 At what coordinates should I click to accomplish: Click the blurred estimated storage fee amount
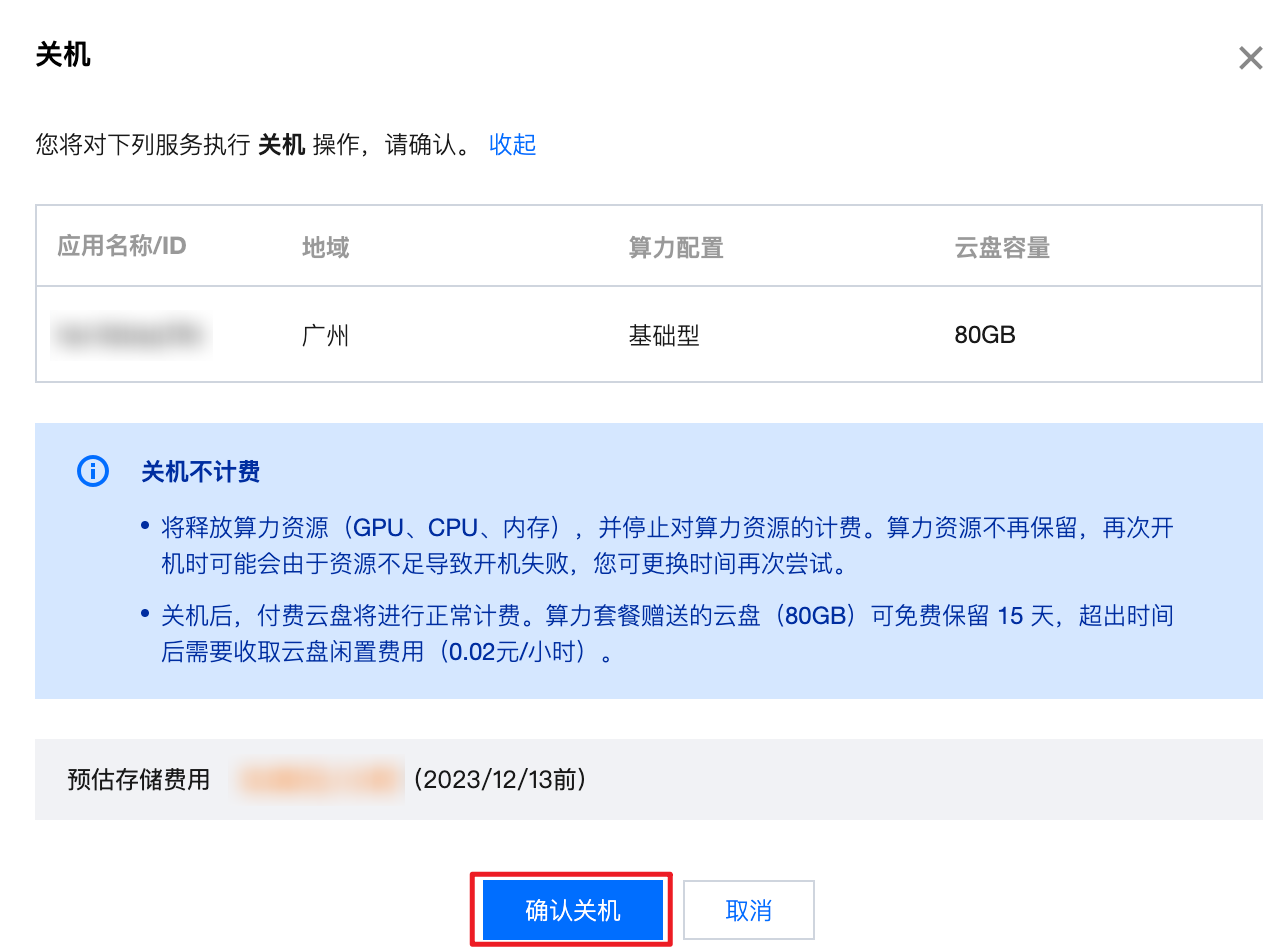pos(318,779)
